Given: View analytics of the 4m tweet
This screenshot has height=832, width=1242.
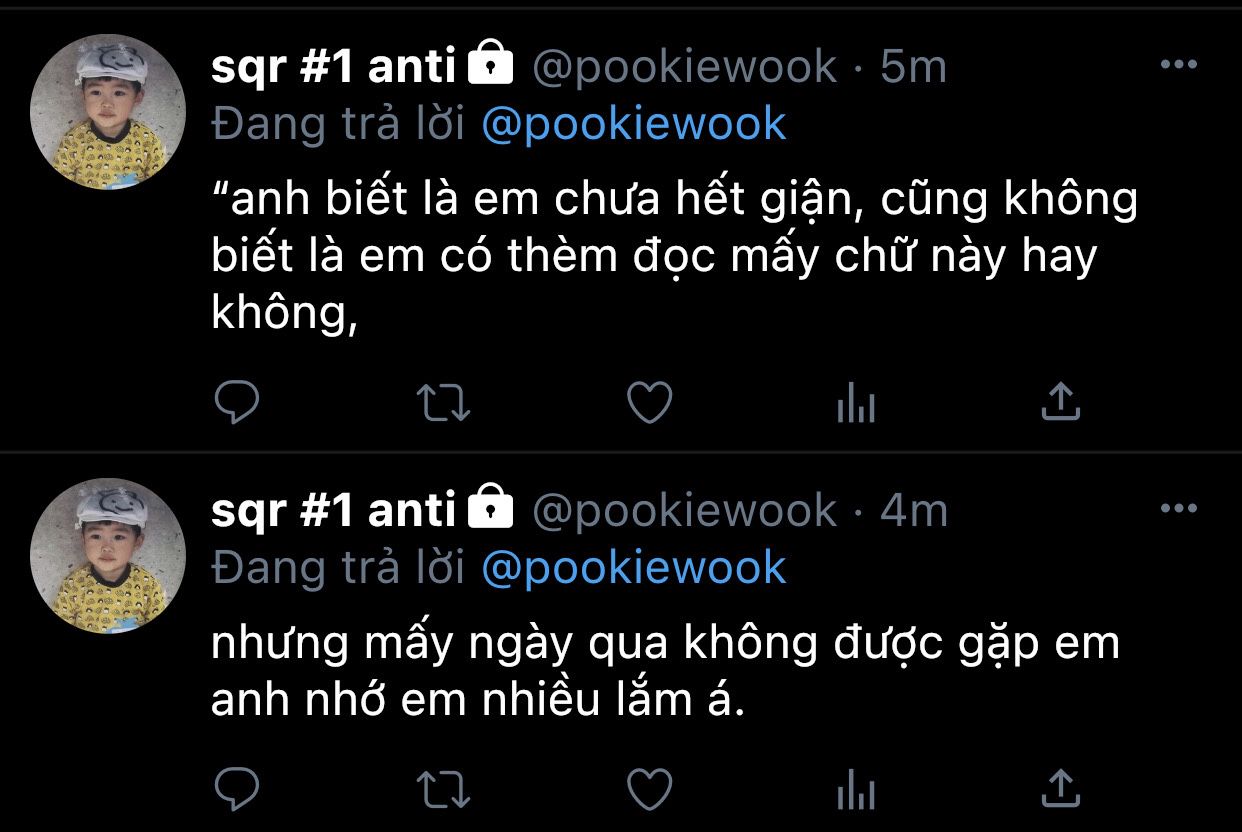Looking at the screenshot, I should 856,789.
